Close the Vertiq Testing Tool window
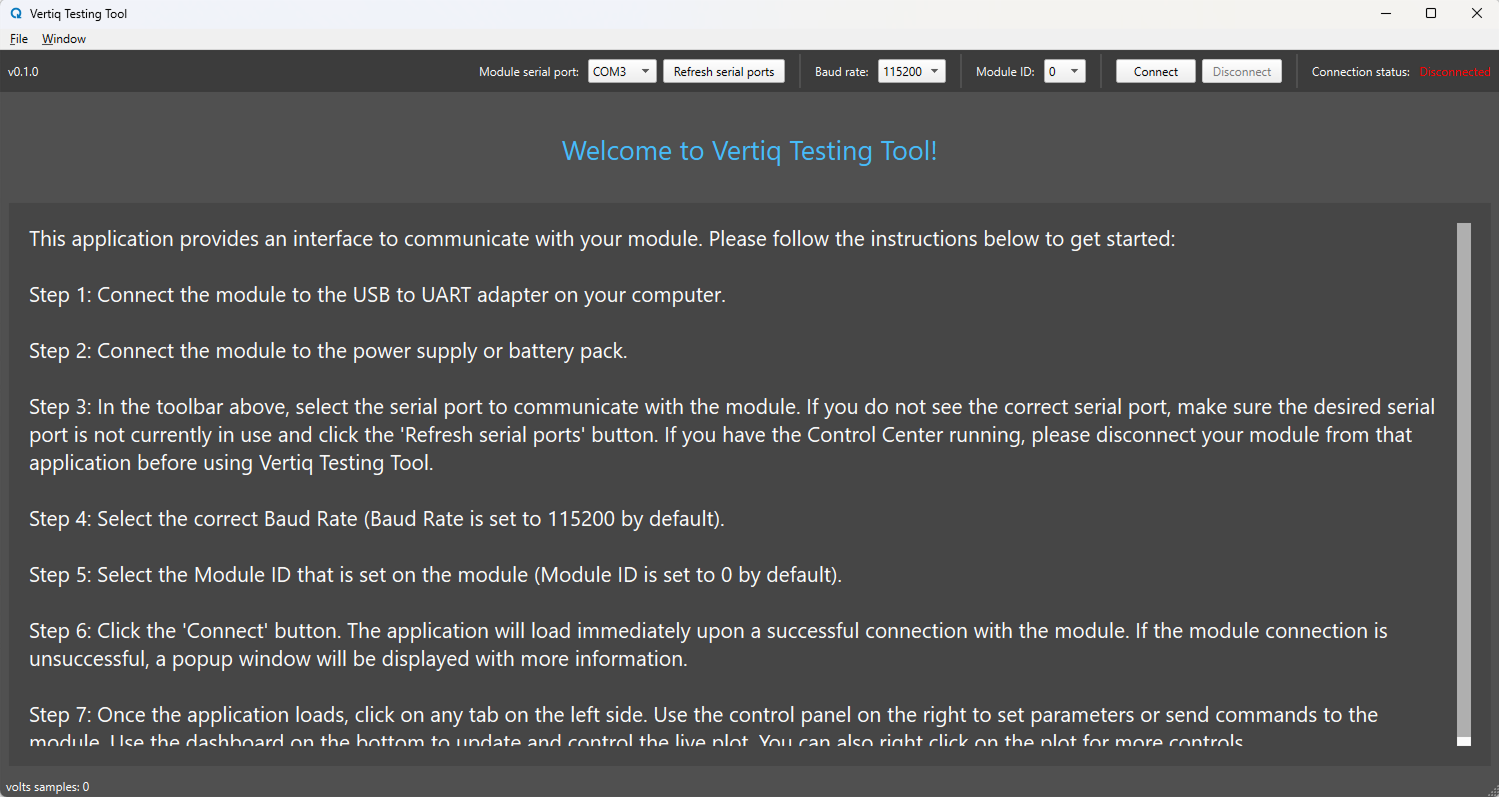The width and height of the screenshot is (1499, 797). (1477, 14)
